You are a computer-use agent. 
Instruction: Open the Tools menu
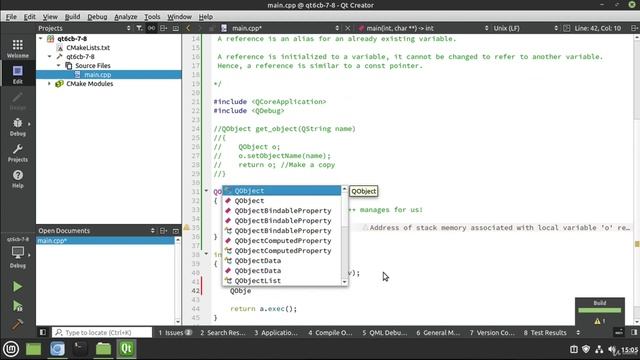[152, 17]
